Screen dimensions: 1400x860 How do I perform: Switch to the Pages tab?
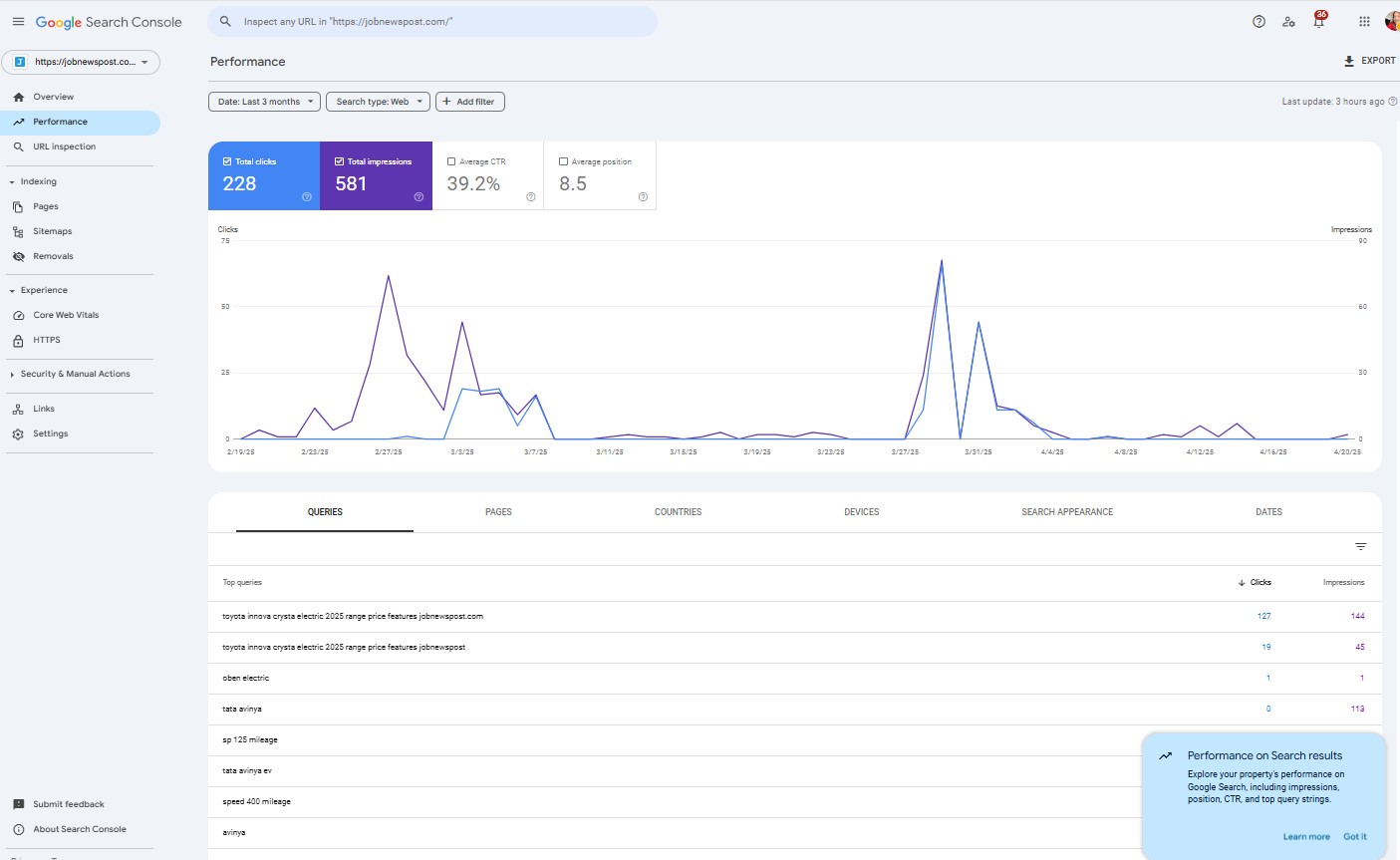click(498, 512)
